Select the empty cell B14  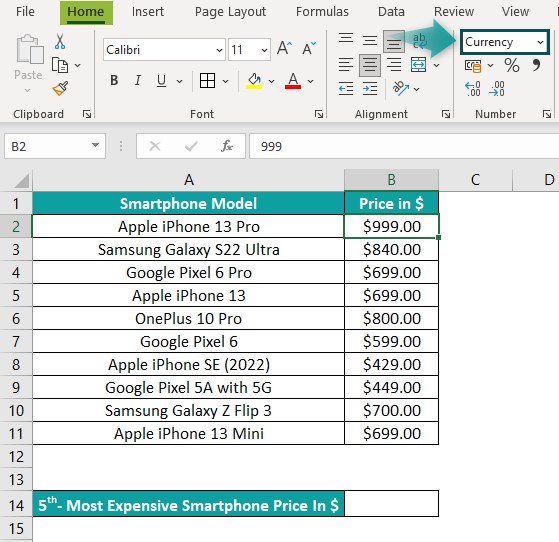391,503
